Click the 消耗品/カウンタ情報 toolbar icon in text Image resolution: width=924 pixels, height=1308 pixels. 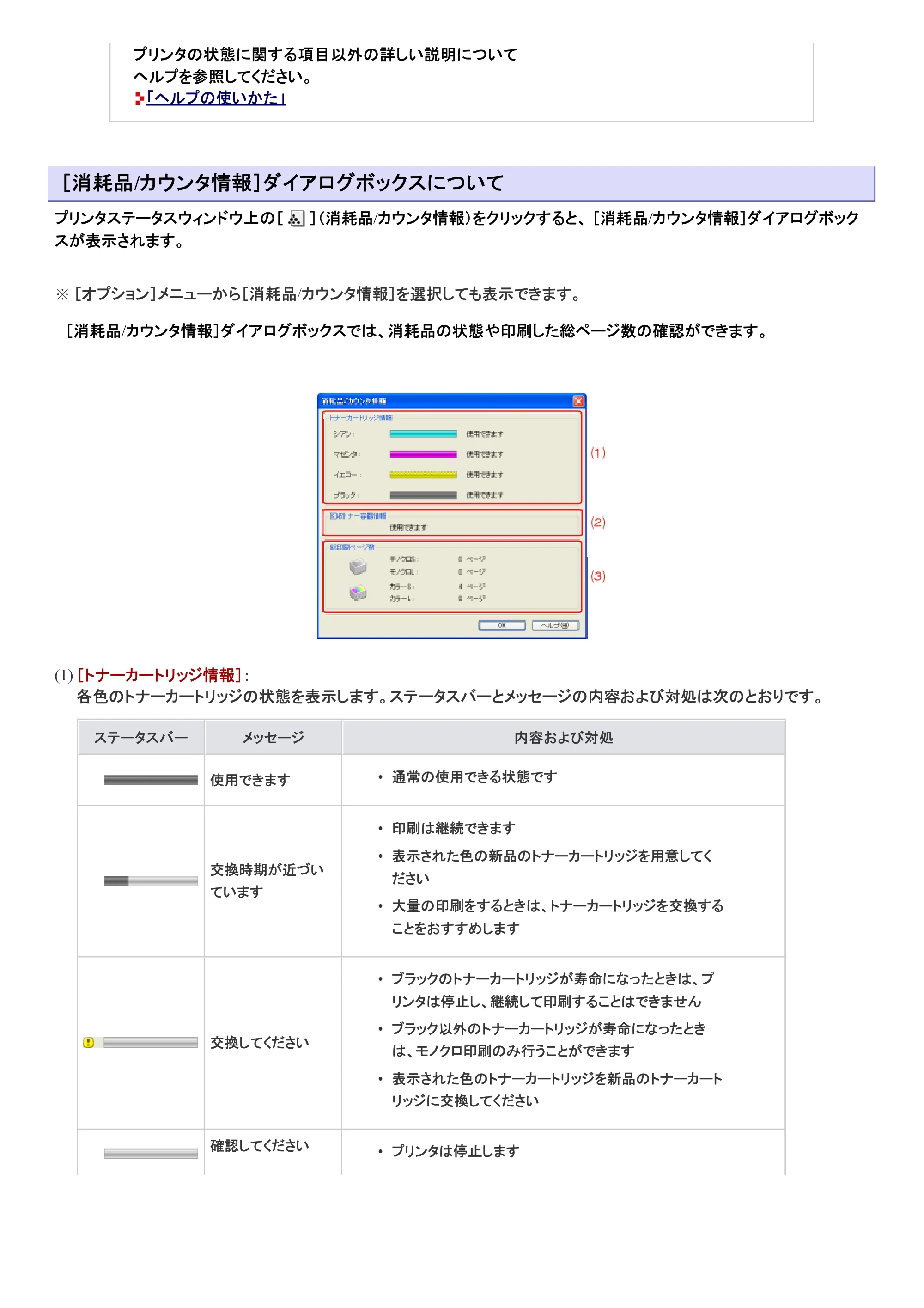tap(296, 219)
